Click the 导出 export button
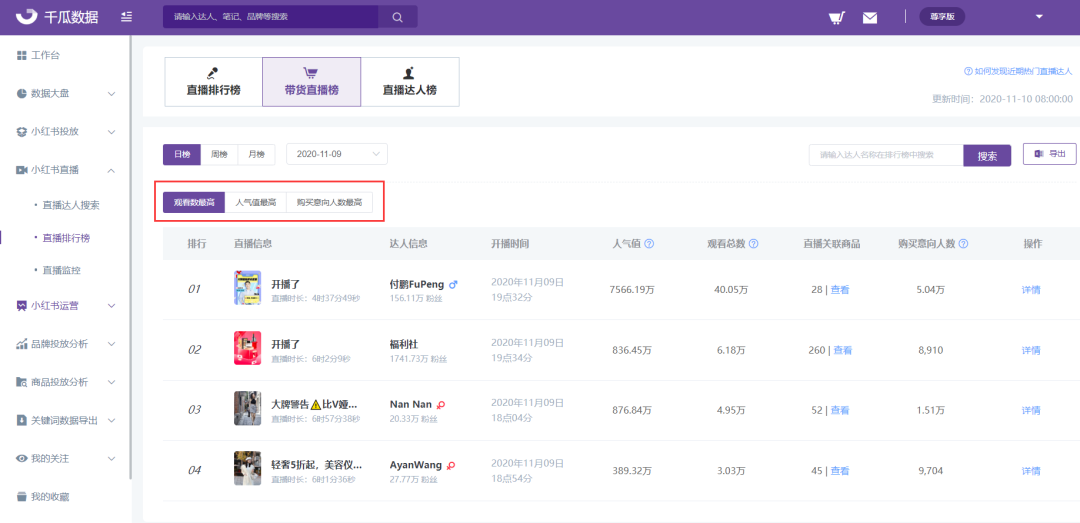 click(x=1049, y=154)
